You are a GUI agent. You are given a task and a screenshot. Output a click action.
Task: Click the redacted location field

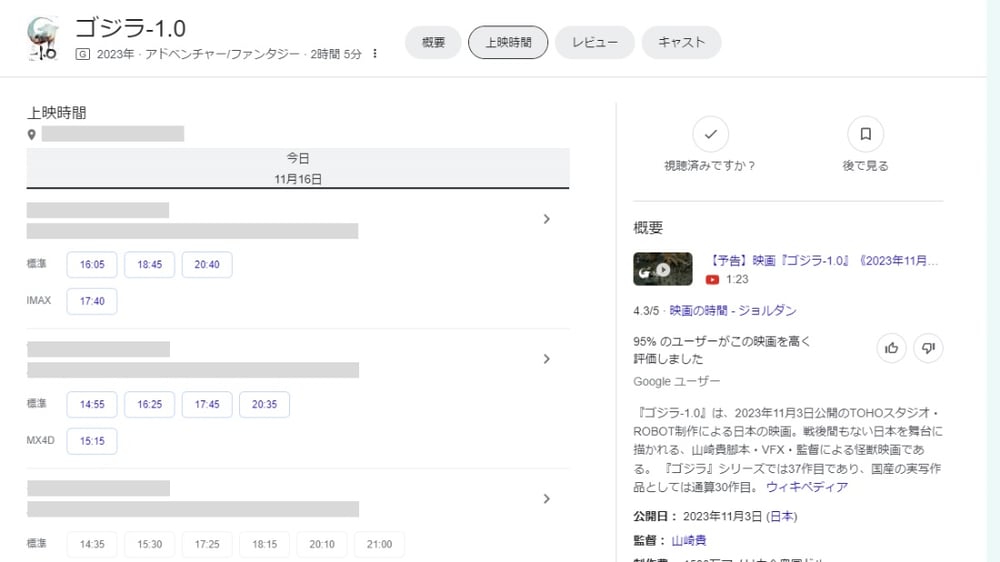[x=113, y=134]
